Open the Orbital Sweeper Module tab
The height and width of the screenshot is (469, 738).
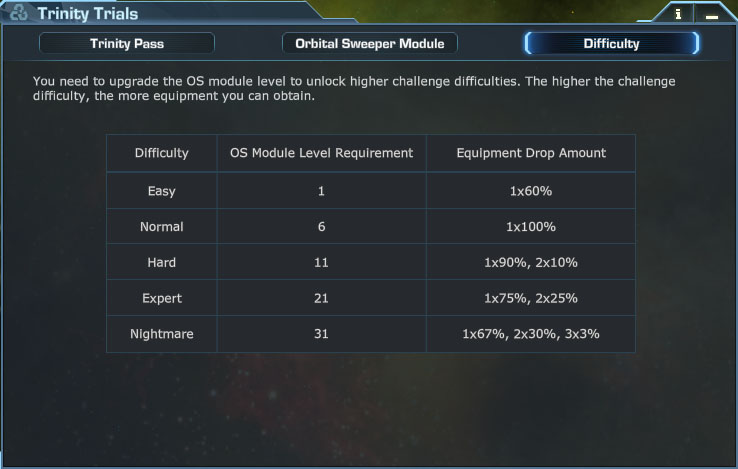pyautogui.click(x=370, y=44)
